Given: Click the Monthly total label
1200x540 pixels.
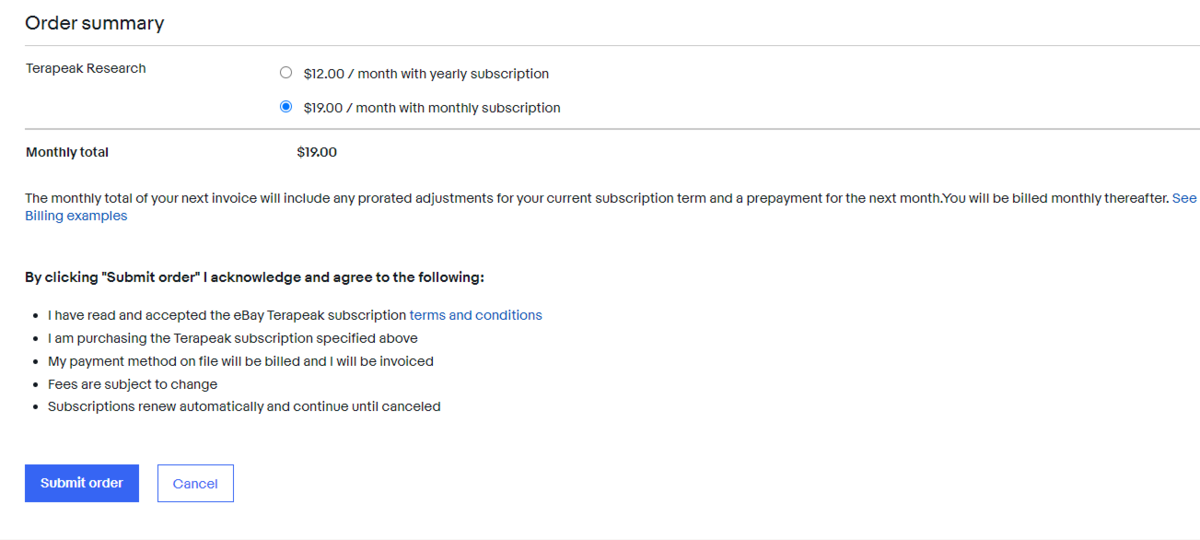Looking at the screenshot, I should click(67, 152).
